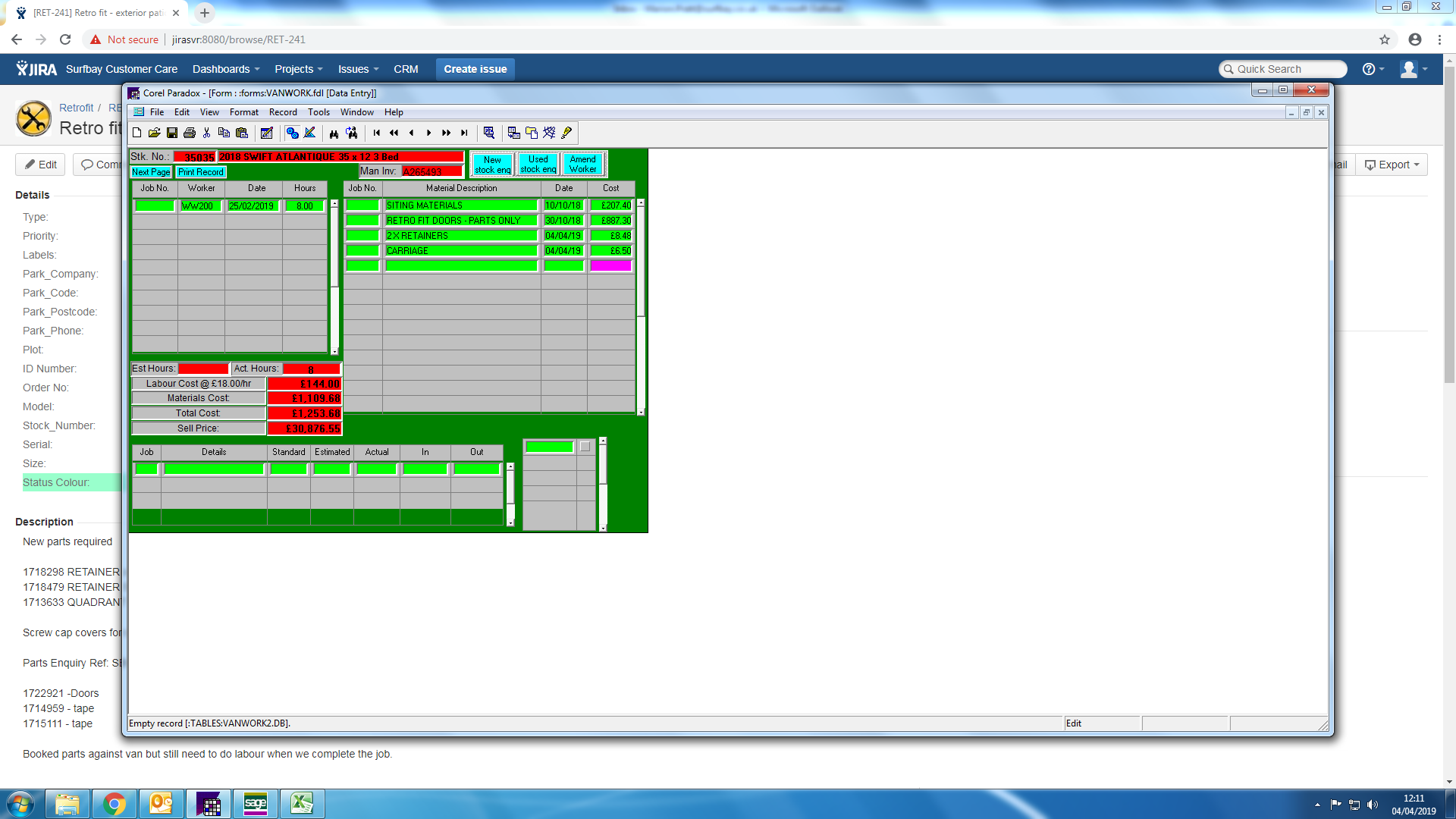Click the Cut scissors icon

(206, 133)
